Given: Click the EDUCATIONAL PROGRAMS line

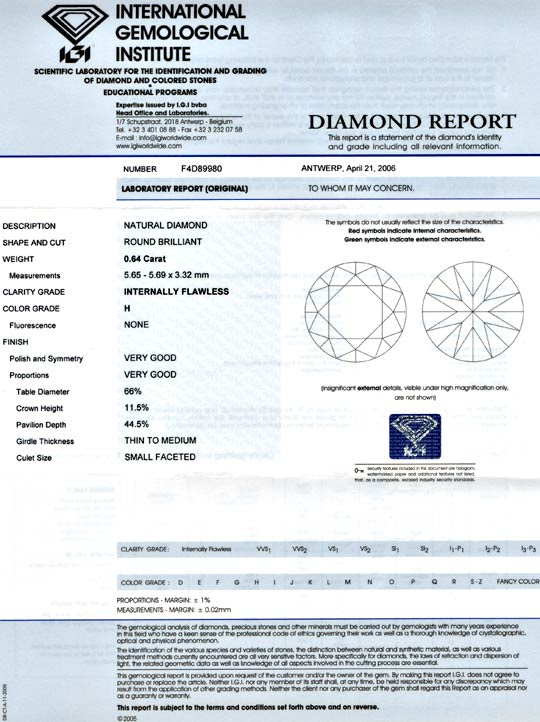Looking at the screenshot, I should (150, 92).
